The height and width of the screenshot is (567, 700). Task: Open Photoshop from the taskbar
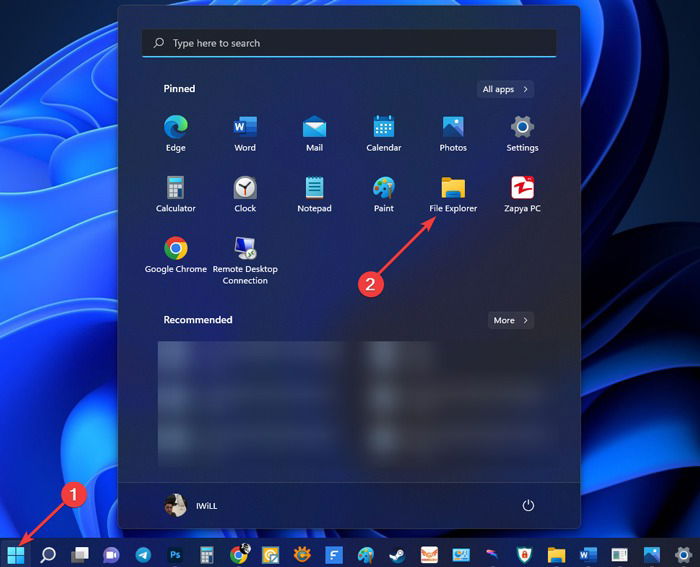point(175,554)
